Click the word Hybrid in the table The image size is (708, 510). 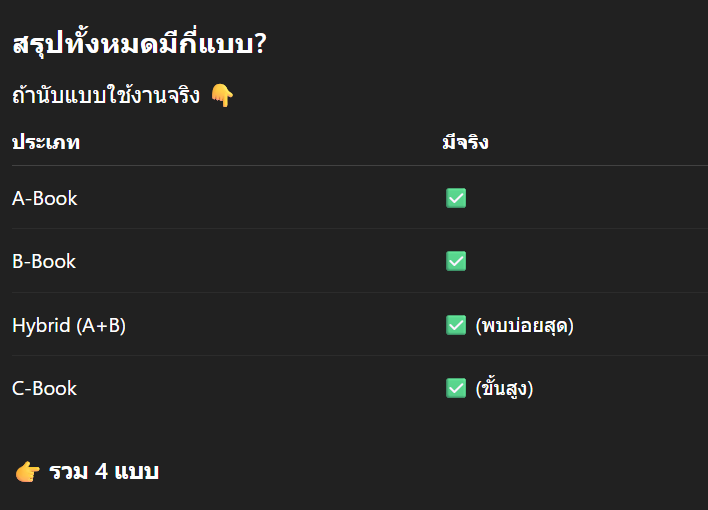pos(41,325)
